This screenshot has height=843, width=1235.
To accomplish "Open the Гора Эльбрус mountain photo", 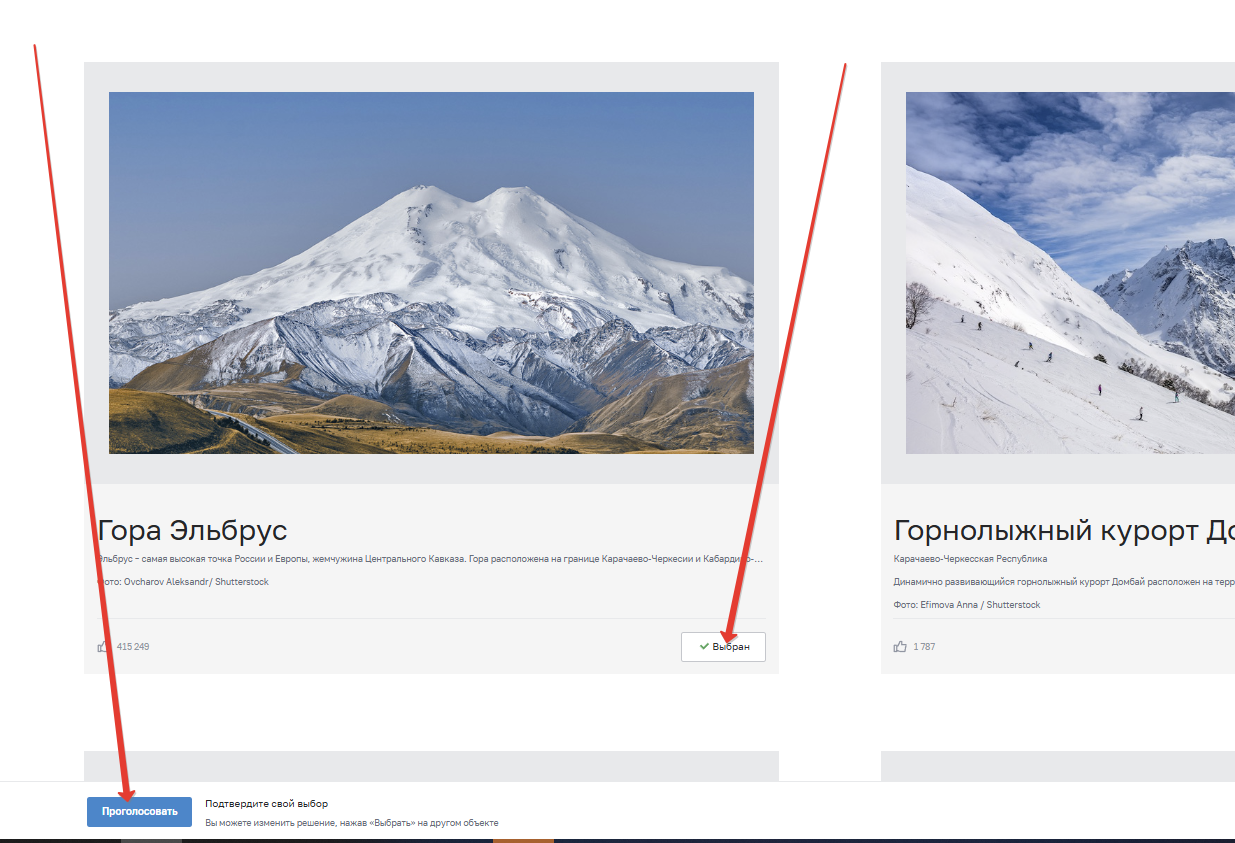I will coord(431,273).
